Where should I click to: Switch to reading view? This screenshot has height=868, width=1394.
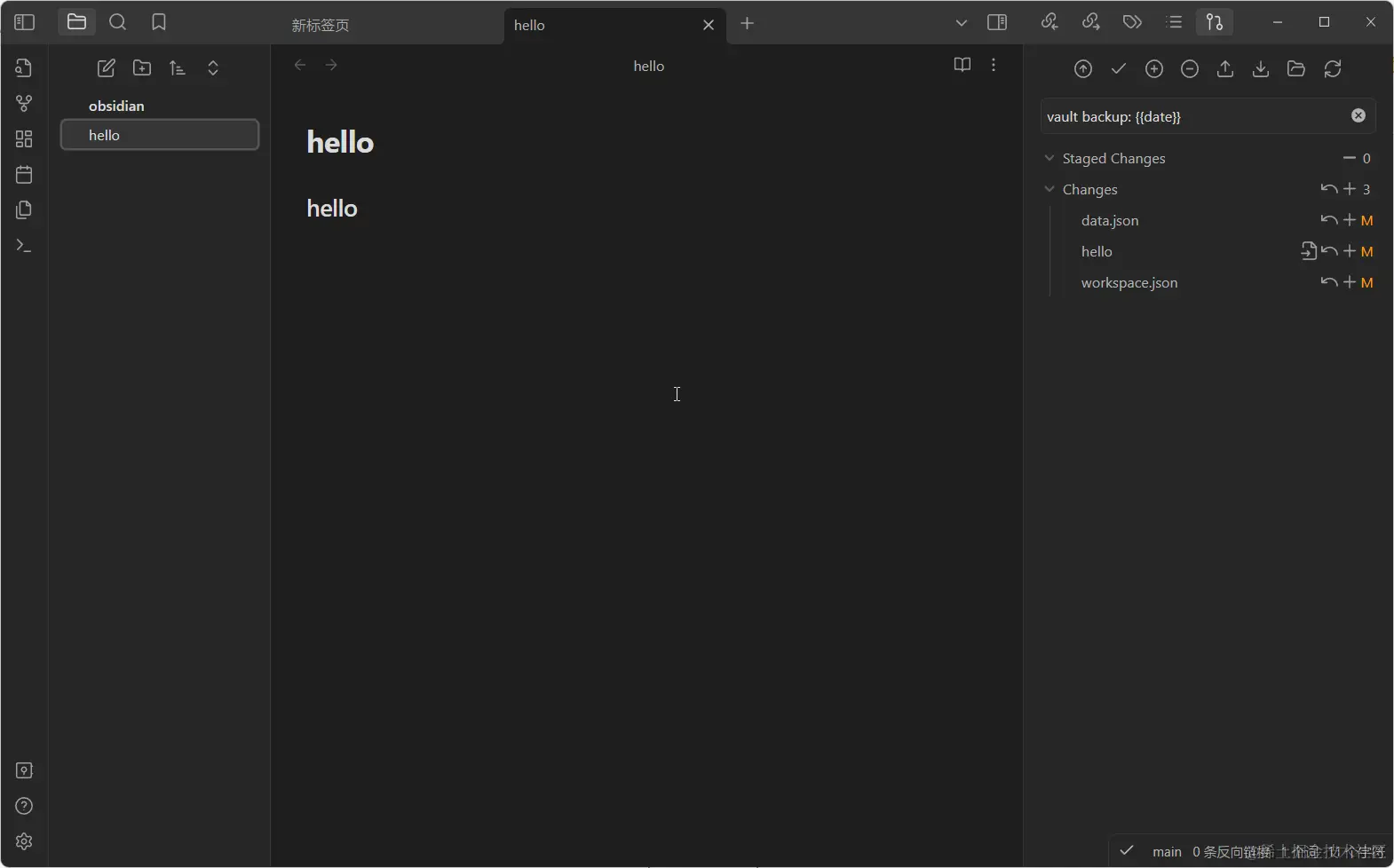pos(962,65)
